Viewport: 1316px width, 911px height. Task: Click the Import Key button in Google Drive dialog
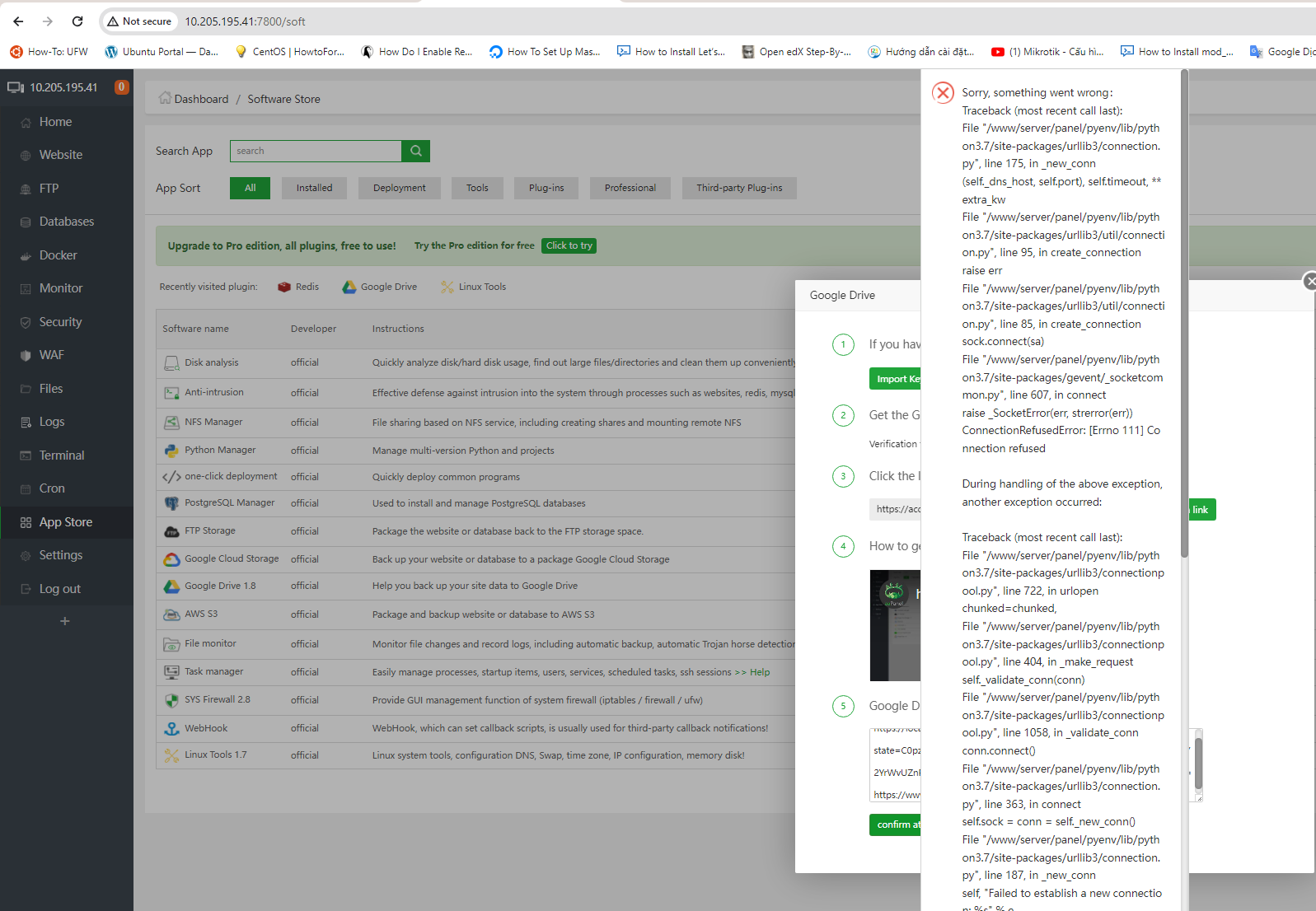click(x=895, y=379)
